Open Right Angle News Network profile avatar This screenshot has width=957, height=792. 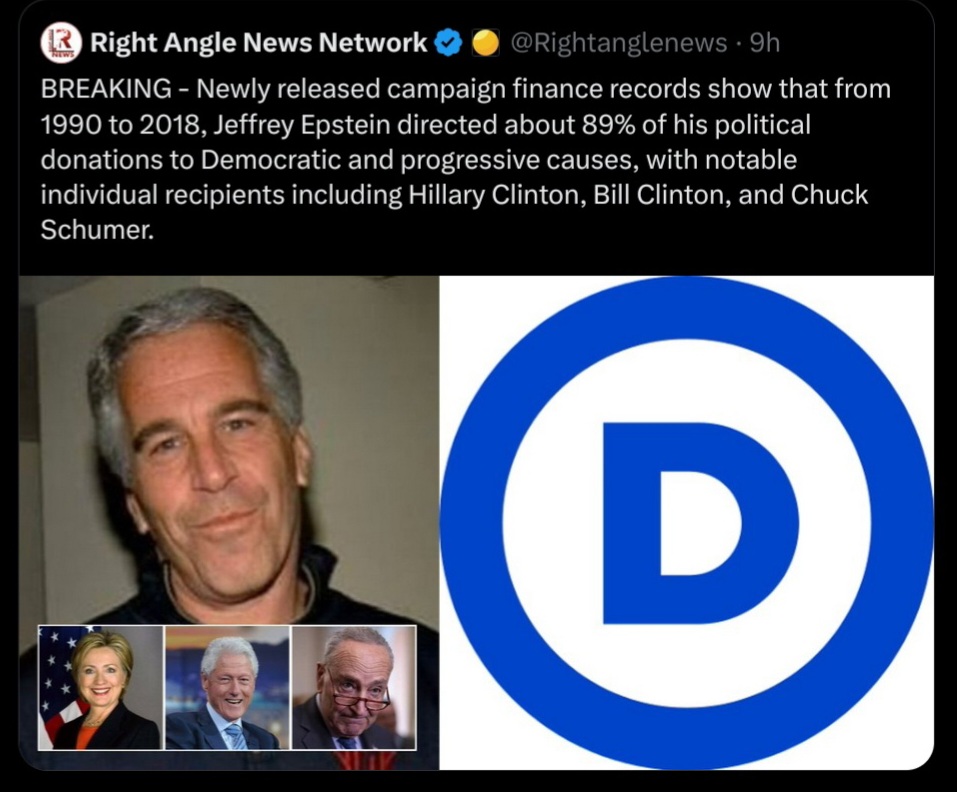click(60, 43)
